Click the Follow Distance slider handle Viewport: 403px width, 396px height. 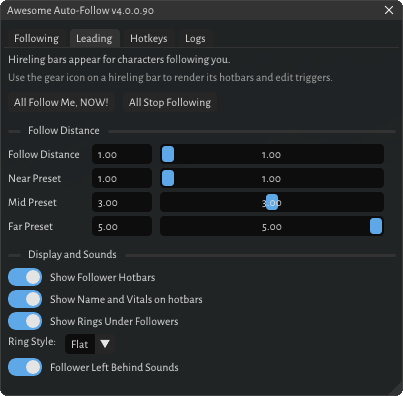[x=168, y=154]
